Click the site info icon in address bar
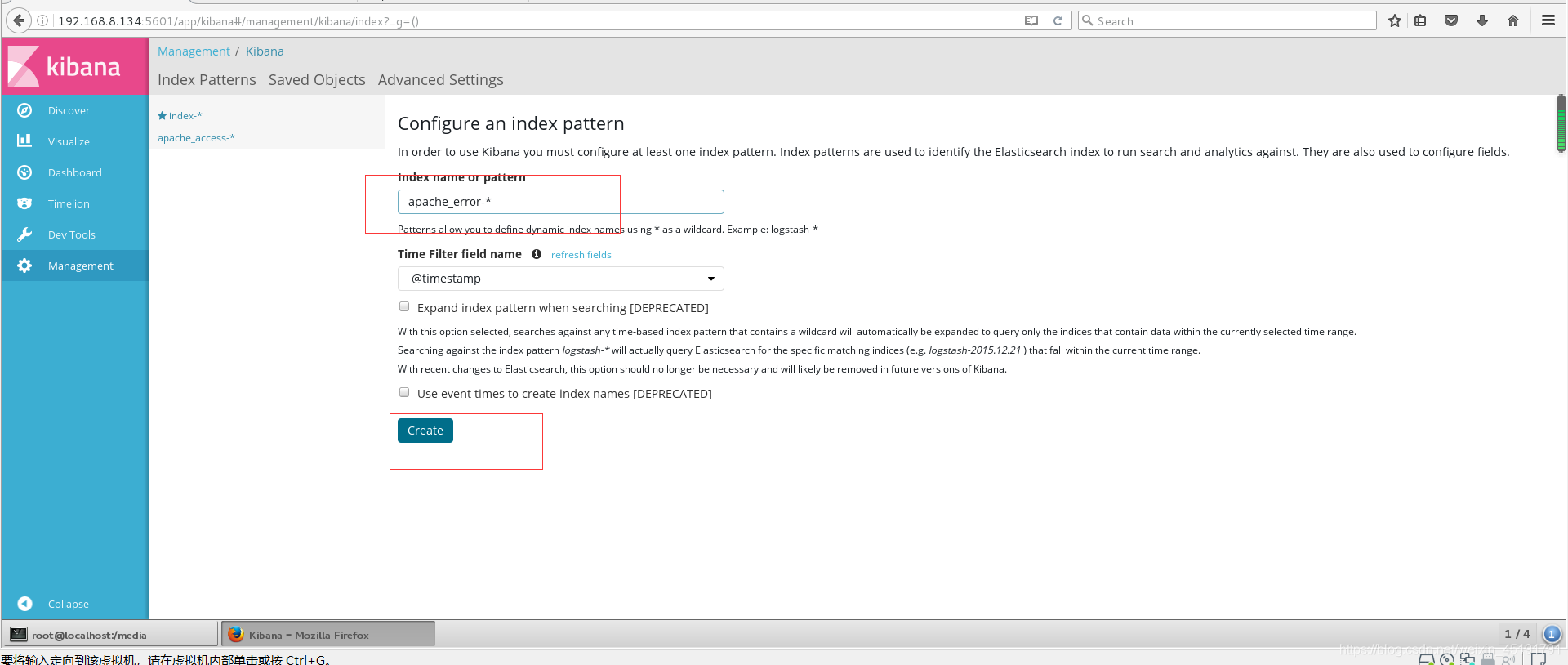Screen dimensions: 1568x665 42,20
